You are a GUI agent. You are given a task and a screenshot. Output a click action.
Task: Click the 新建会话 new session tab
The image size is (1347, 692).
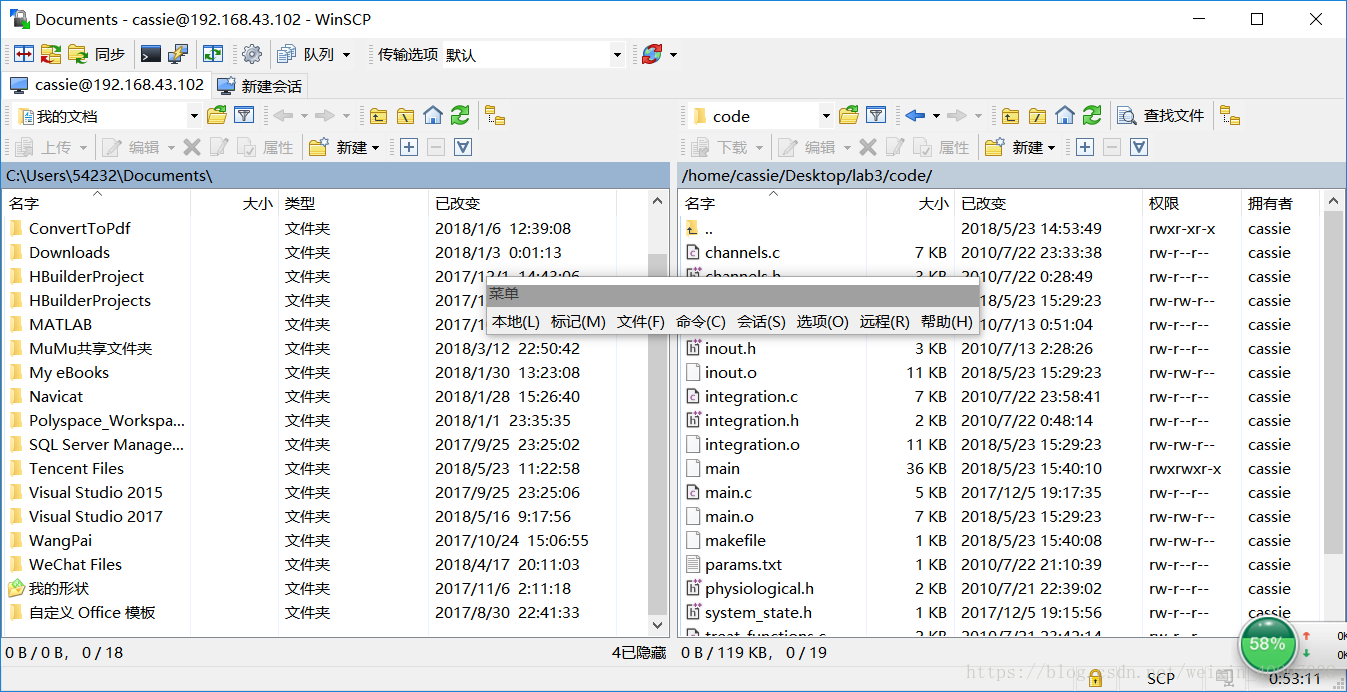[259, 85]
